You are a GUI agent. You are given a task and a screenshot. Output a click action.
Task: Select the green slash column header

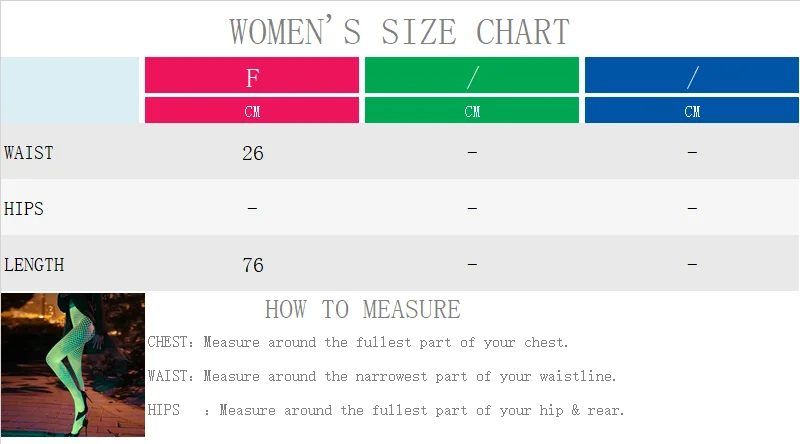tap(472, 75)
